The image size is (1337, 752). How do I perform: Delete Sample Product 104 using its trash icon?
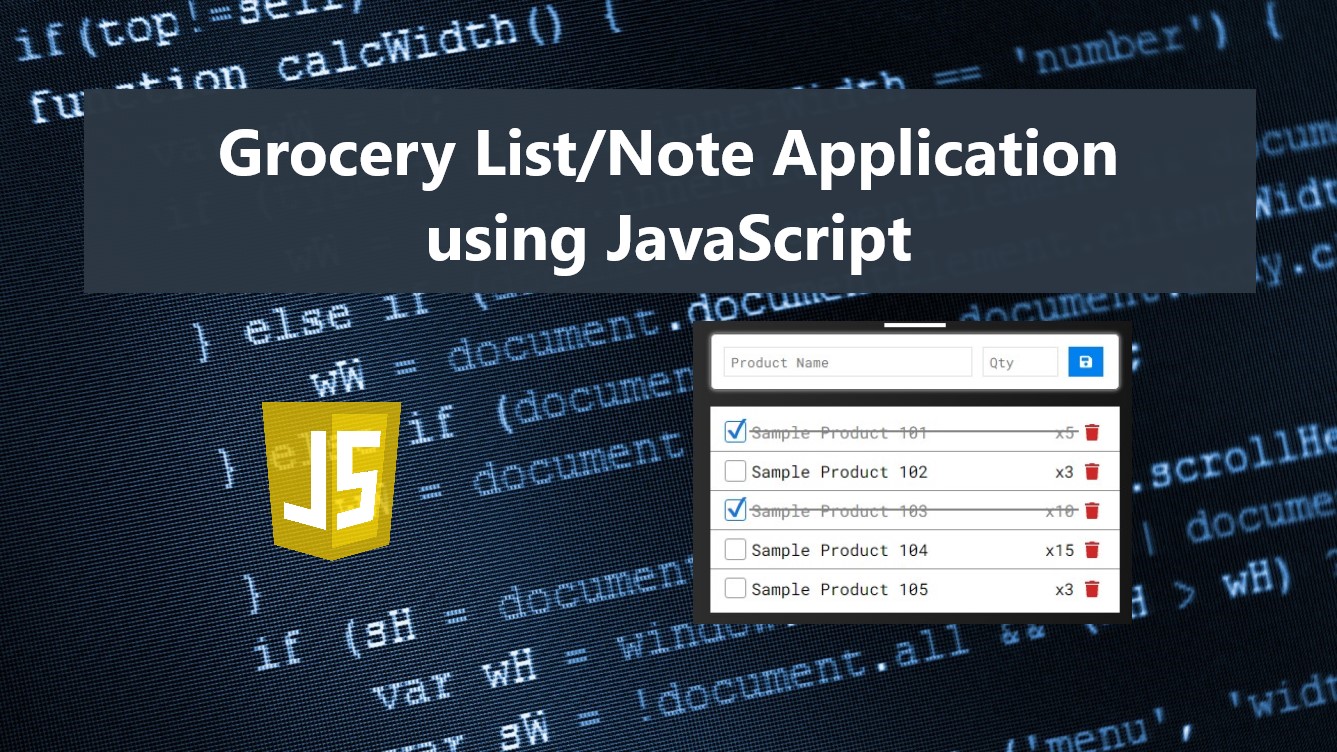click(x=1091, y=549)
